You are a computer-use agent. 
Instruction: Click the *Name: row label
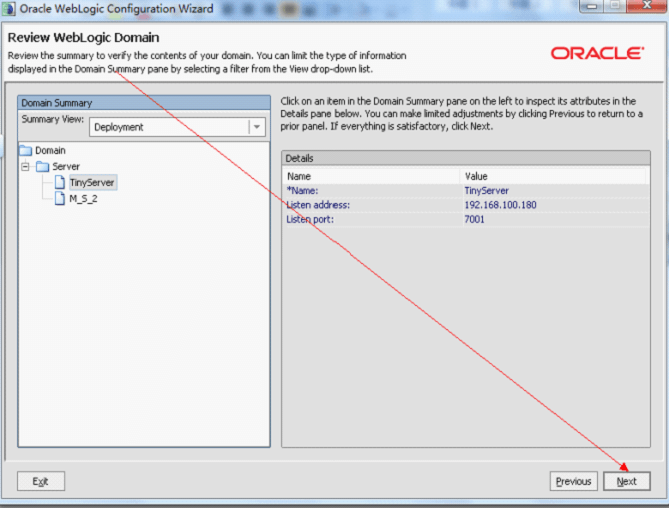pos(303,191)
